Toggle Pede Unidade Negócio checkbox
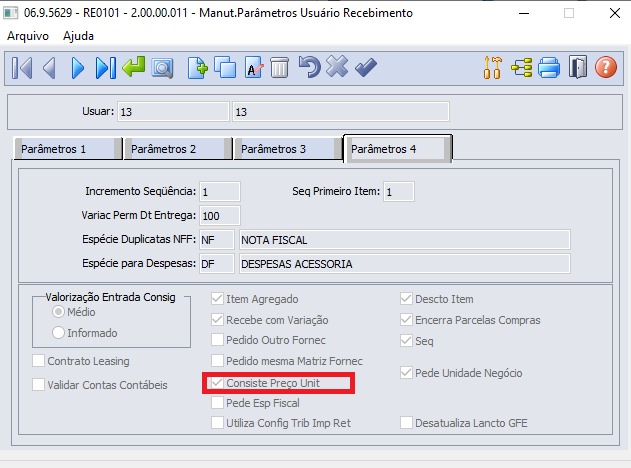The image size is (631, 468). click(x=406, y=373)
